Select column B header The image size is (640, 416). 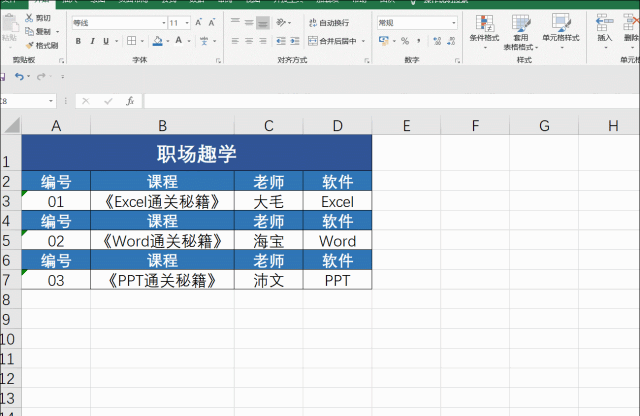point(162,125)
